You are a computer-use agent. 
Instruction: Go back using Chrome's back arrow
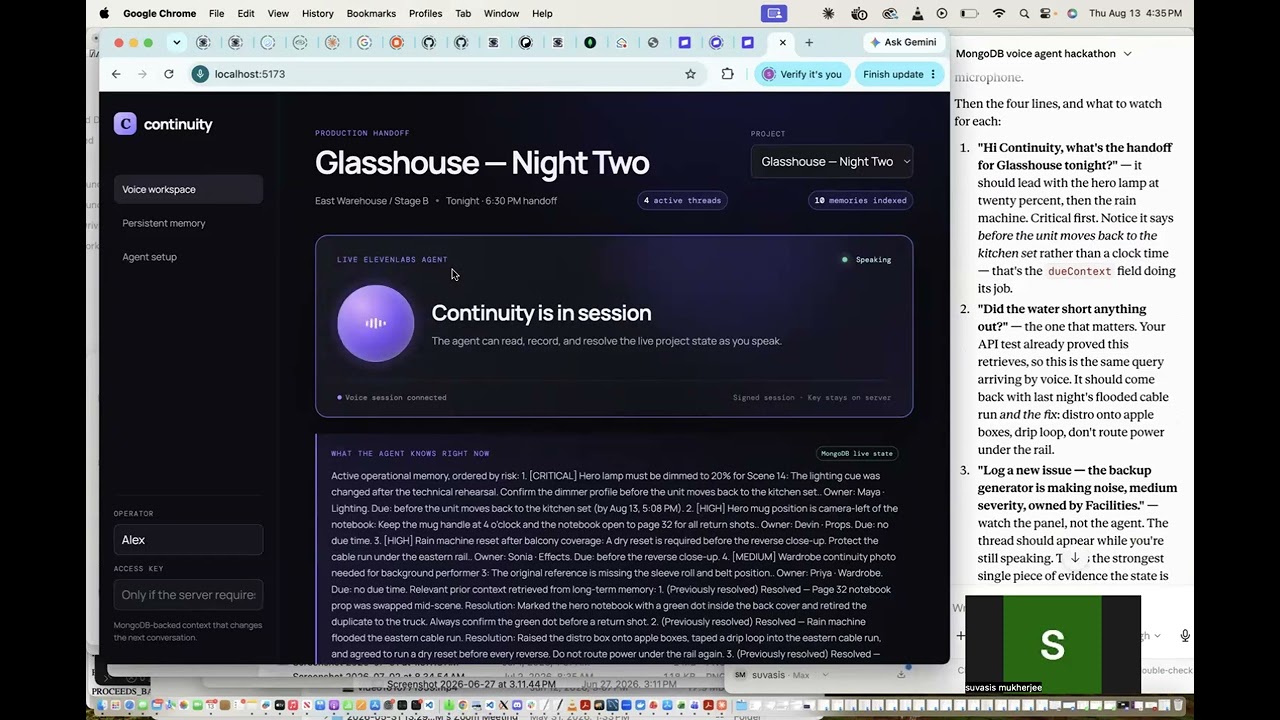coord(116,74)
